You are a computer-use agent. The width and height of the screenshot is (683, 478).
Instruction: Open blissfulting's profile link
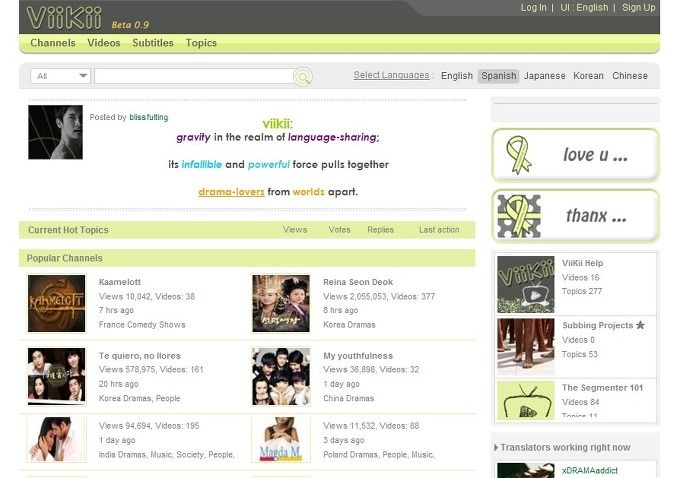click(x=149, y=117)
